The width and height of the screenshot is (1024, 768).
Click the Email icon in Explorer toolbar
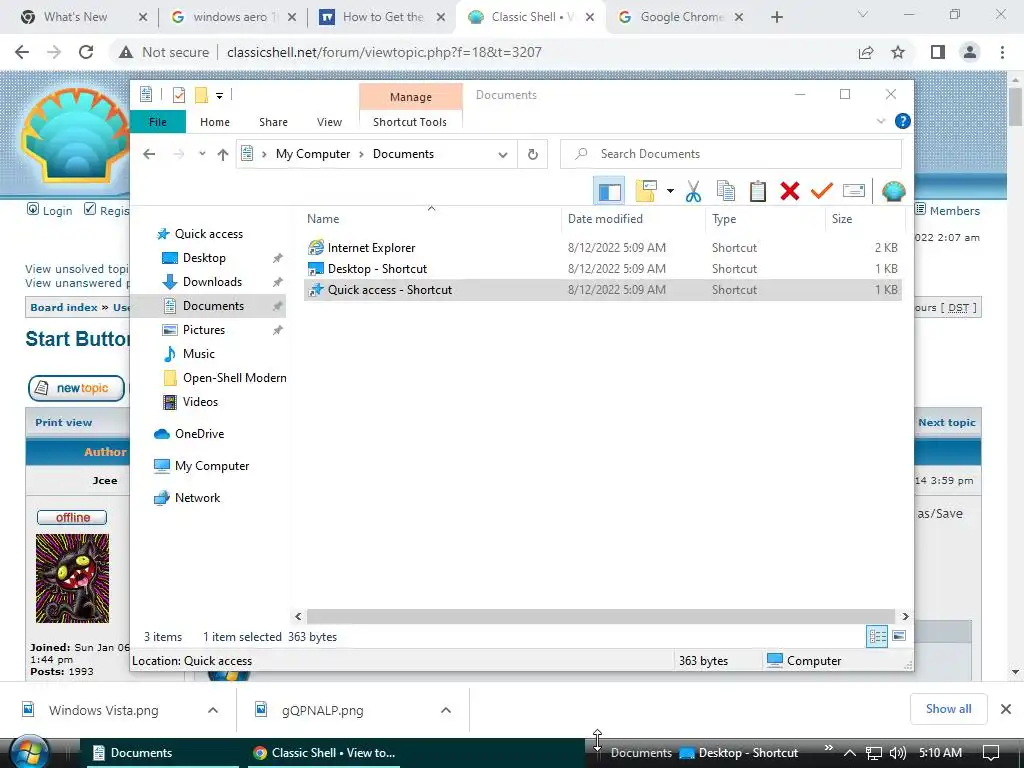pos(854,191)
